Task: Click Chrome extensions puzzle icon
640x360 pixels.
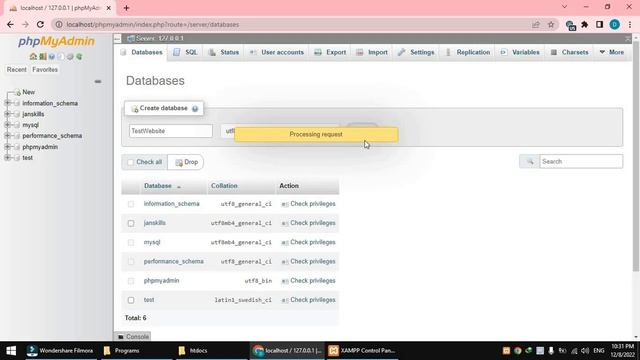Action: [x=584, y=24]
